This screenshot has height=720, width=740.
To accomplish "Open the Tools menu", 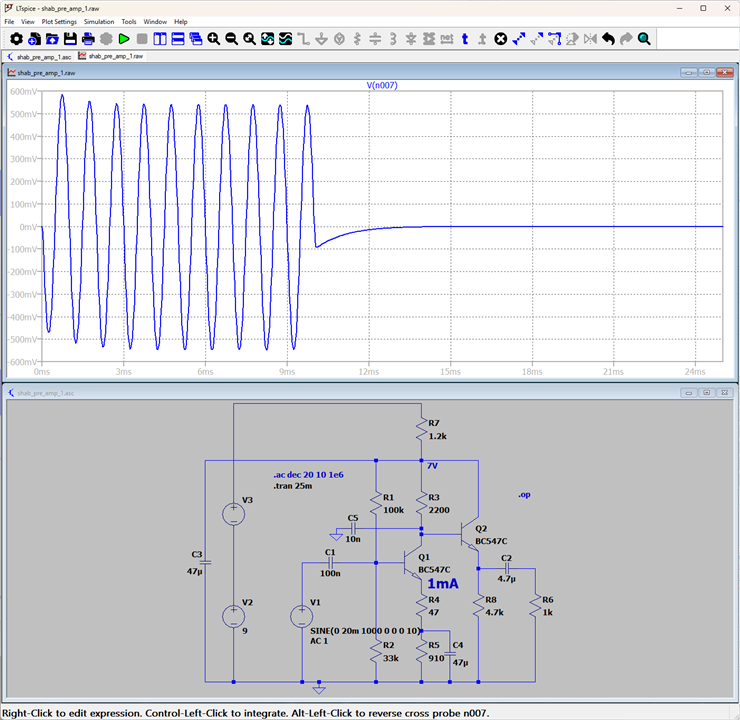I will 128,22.
